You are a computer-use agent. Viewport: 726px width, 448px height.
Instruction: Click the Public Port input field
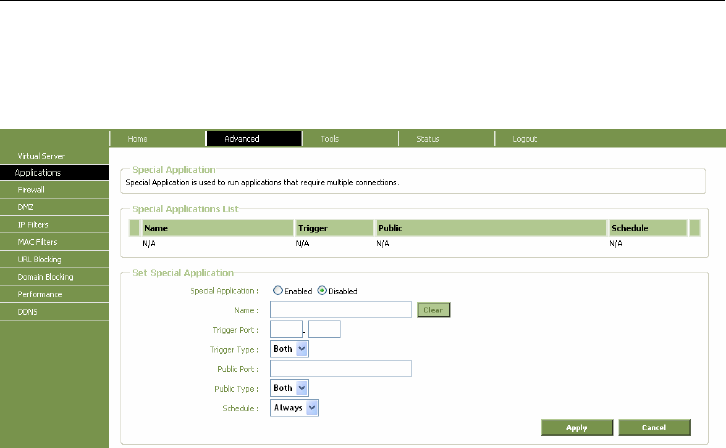tap(341, 368)
